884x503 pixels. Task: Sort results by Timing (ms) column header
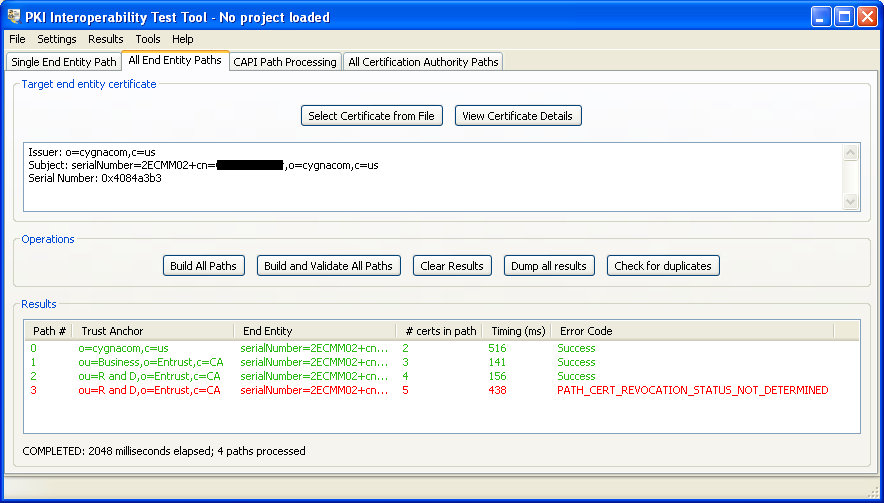point(516,331)
